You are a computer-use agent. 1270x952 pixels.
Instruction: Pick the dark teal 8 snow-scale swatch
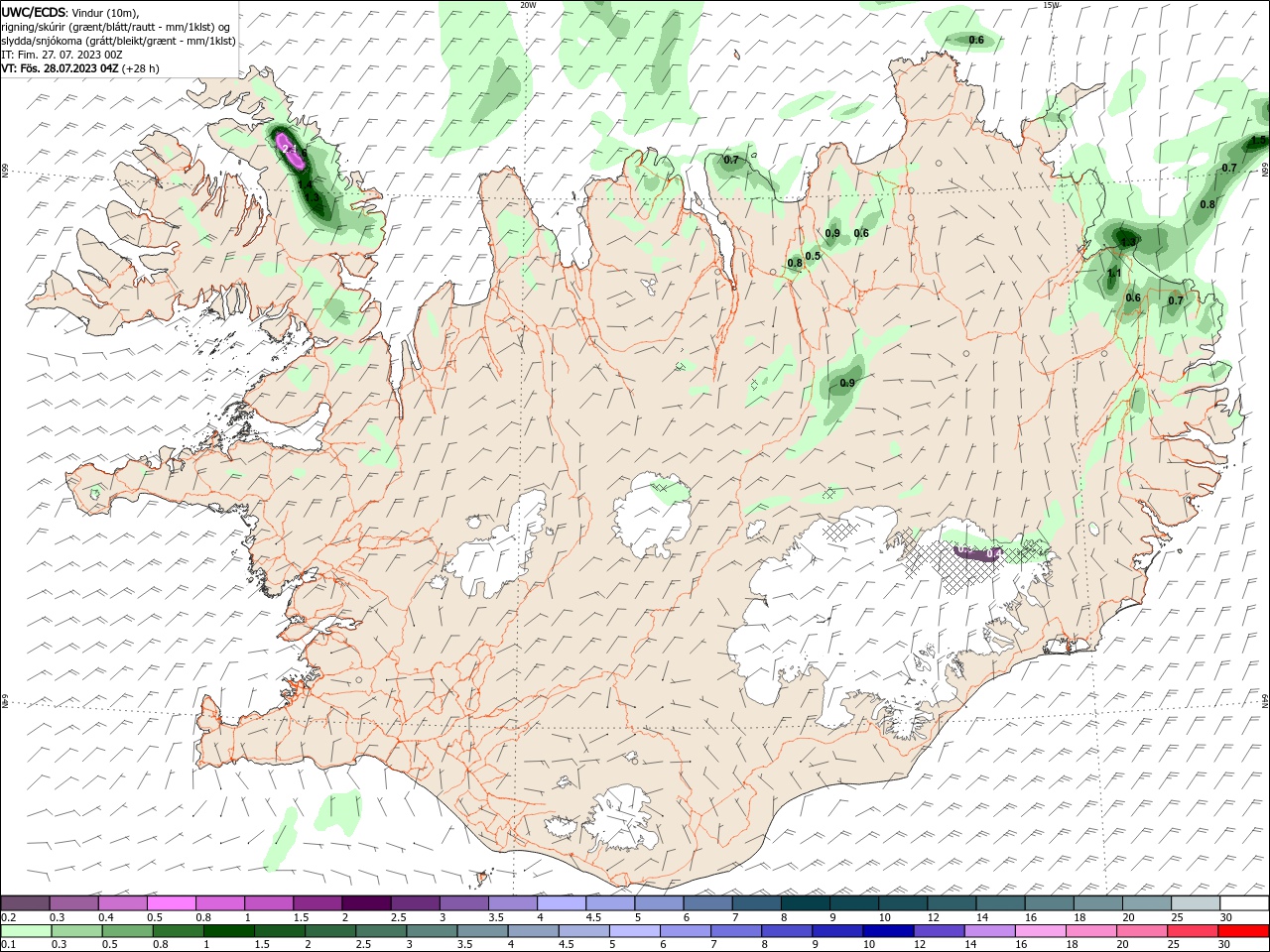[806, 903]
